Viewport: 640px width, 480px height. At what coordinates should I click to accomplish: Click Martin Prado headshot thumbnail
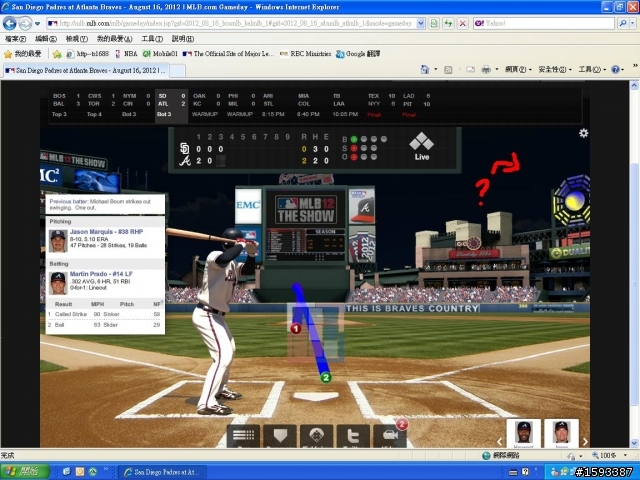coord(58,283)
